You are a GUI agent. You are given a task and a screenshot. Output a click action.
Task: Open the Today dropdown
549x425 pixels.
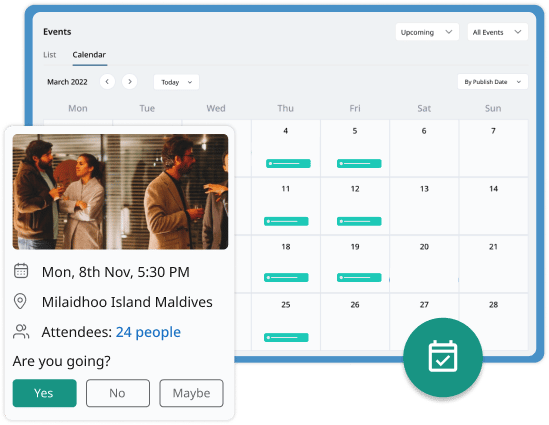[x=176, y=82]
